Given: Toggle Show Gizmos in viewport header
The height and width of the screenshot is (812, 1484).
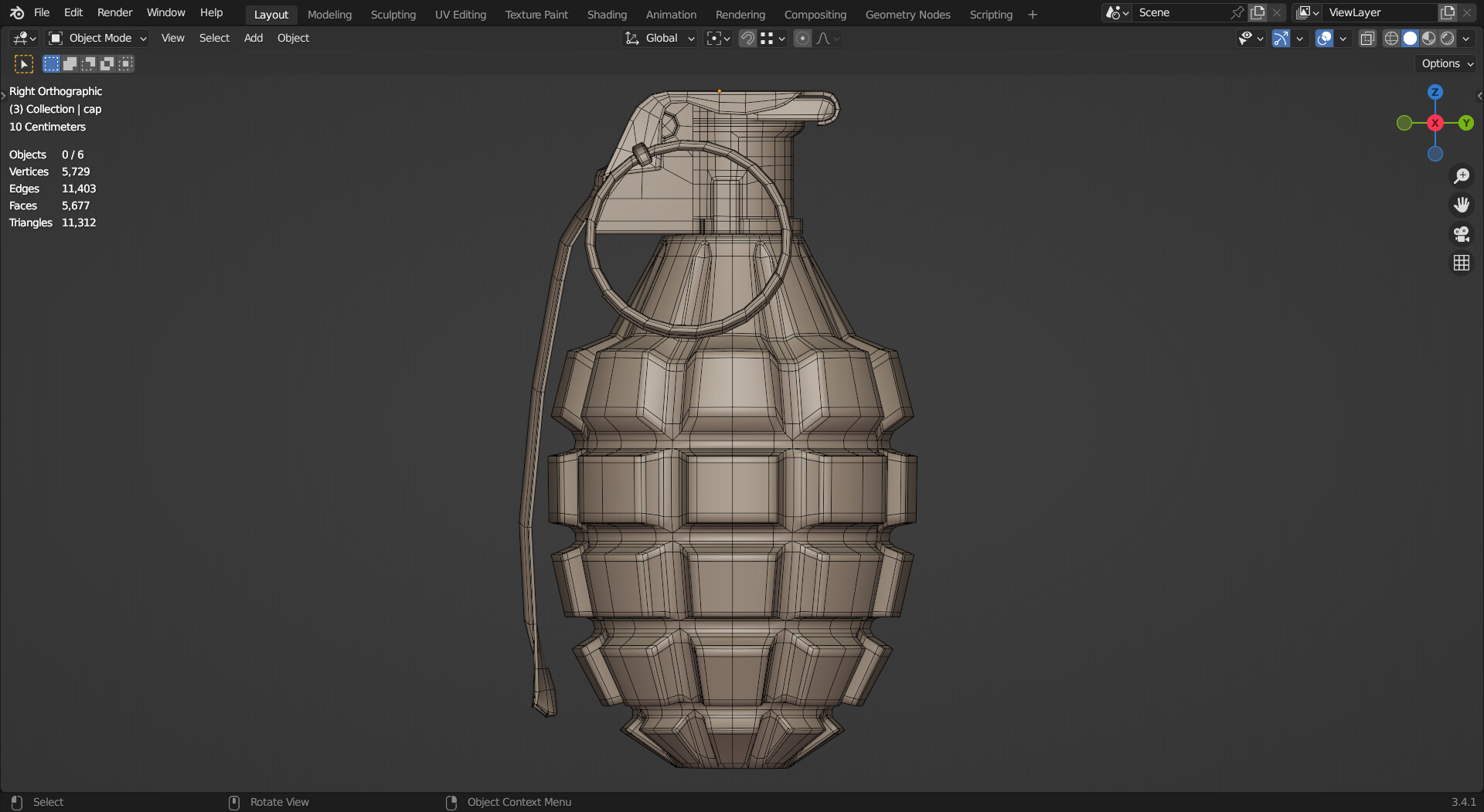Looking at the screenshot, I should (1280, 38).
